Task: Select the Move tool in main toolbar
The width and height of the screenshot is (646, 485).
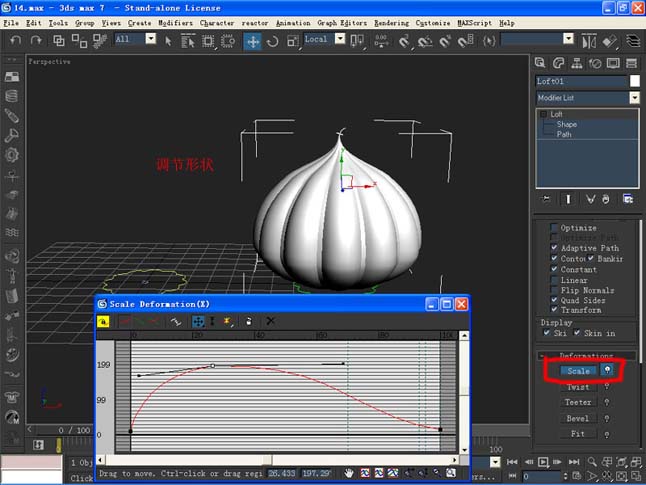Action: point(253,40)
